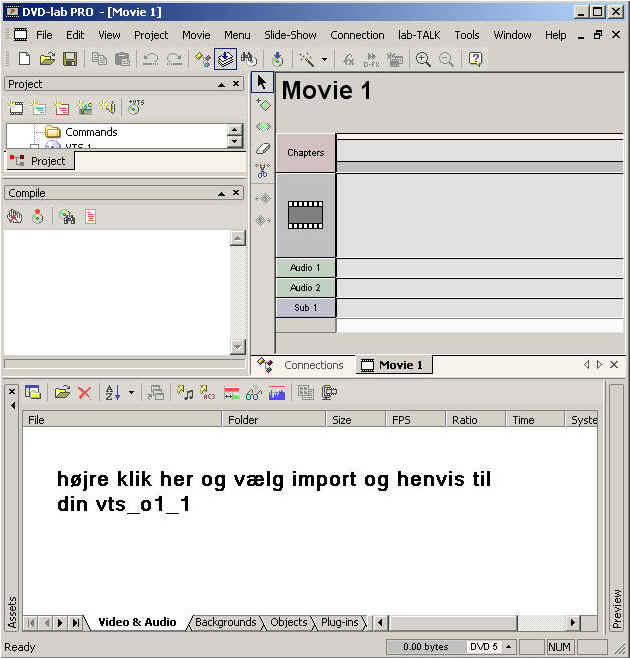The image size is (630, 659).
Task: Click the Compile DVD disc icon in main toolbar
Action: (x=277, y=59)
